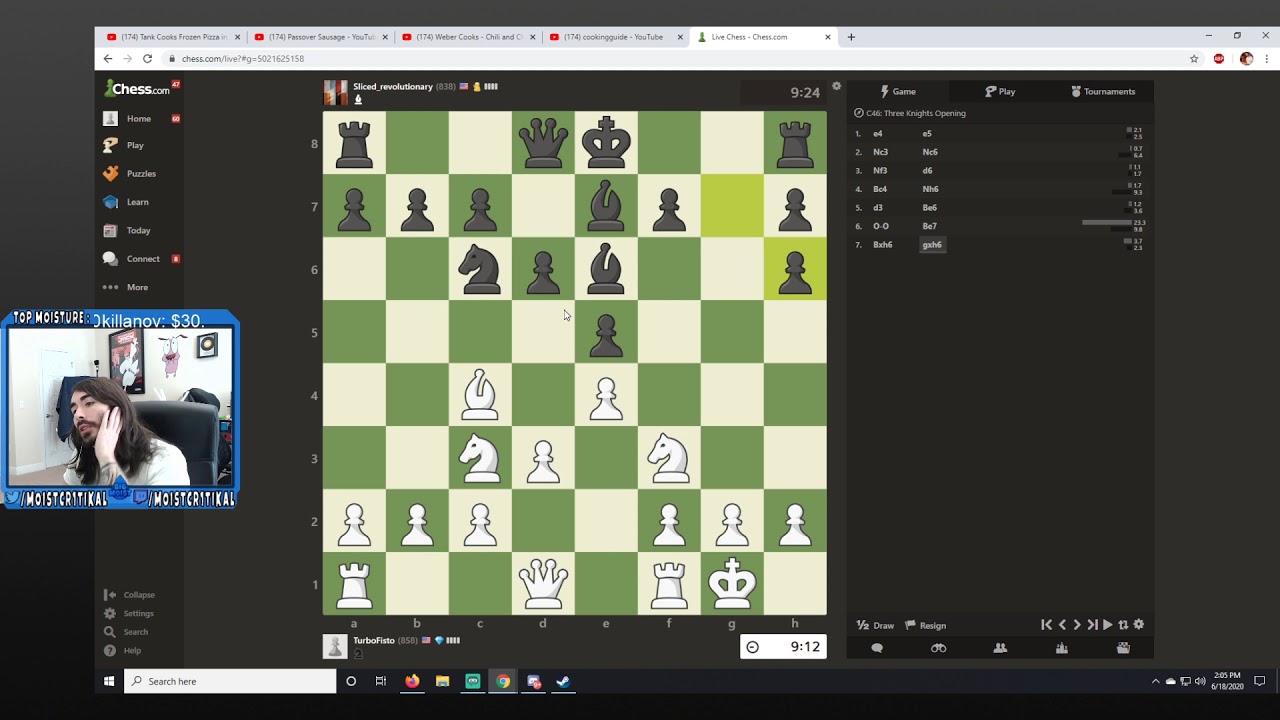This screenshot has height=720, width=1280.
Task: Go back in the browser
Action: click(108, 59)
